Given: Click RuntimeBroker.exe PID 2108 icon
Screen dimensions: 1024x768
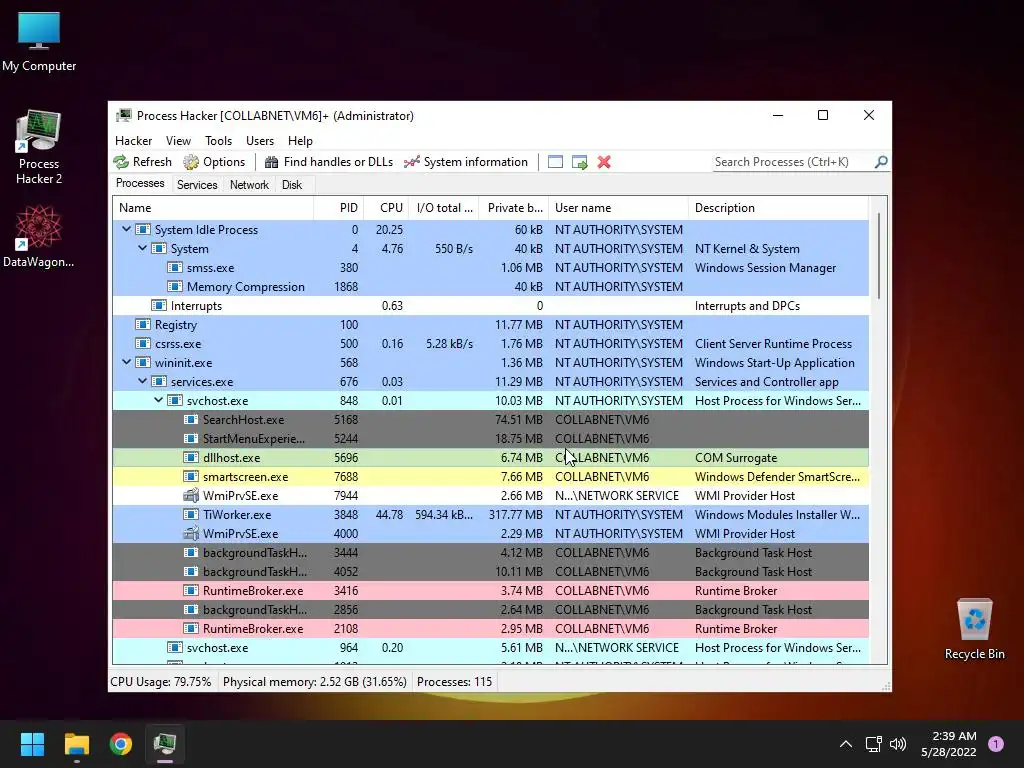Looking at the screenshot, I should click(x=191, y=628).
